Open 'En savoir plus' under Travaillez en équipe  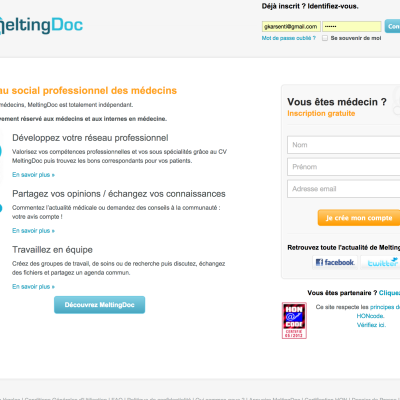click(x=33, y=287)
